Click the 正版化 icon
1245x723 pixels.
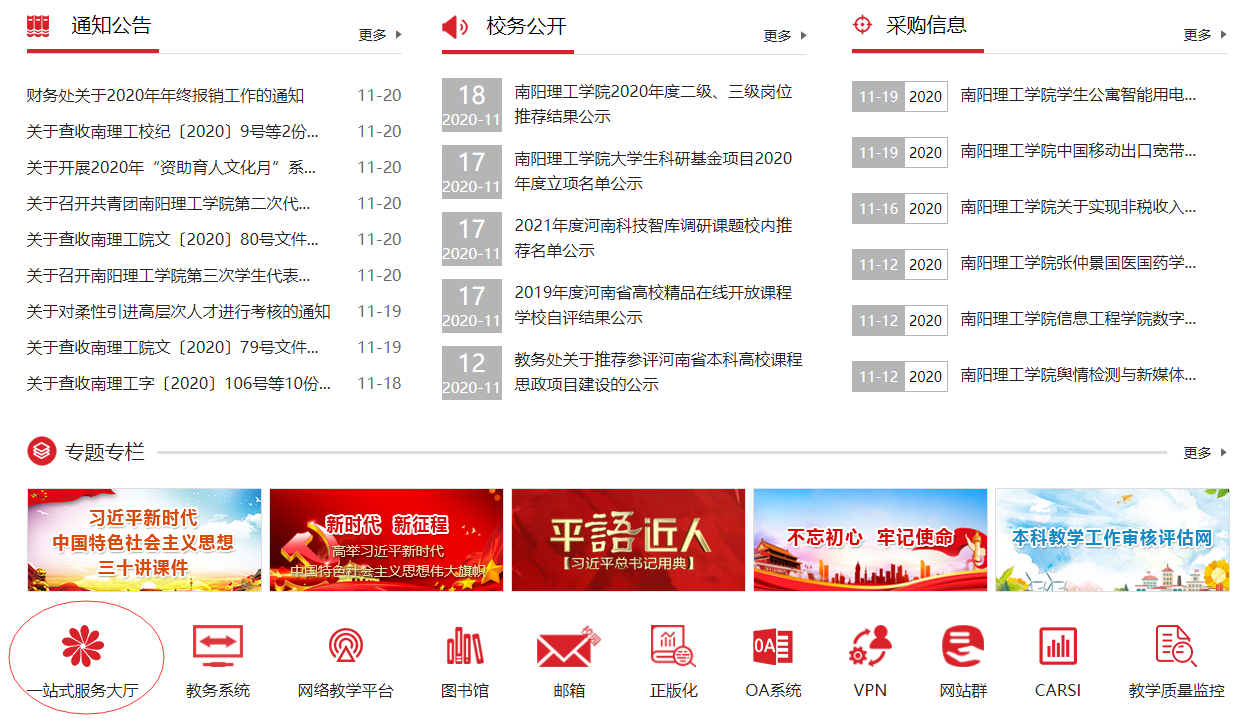point(673,647)
